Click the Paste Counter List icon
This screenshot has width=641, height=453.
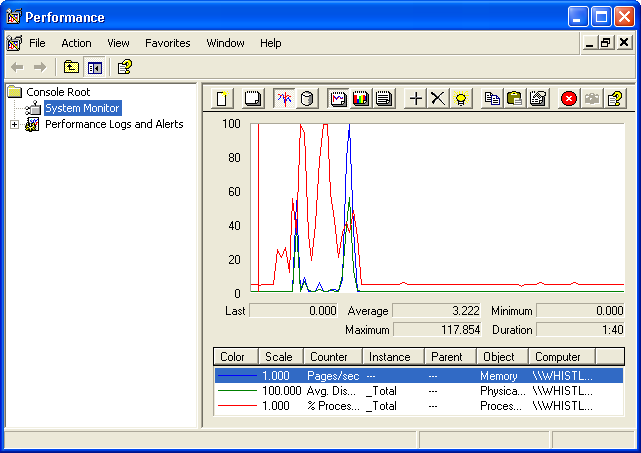pos(515,98)
